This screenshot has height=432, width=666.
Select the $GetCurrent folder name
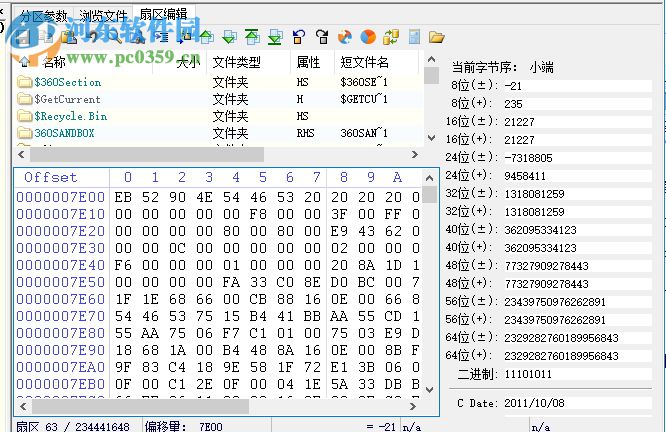(67, 99)
